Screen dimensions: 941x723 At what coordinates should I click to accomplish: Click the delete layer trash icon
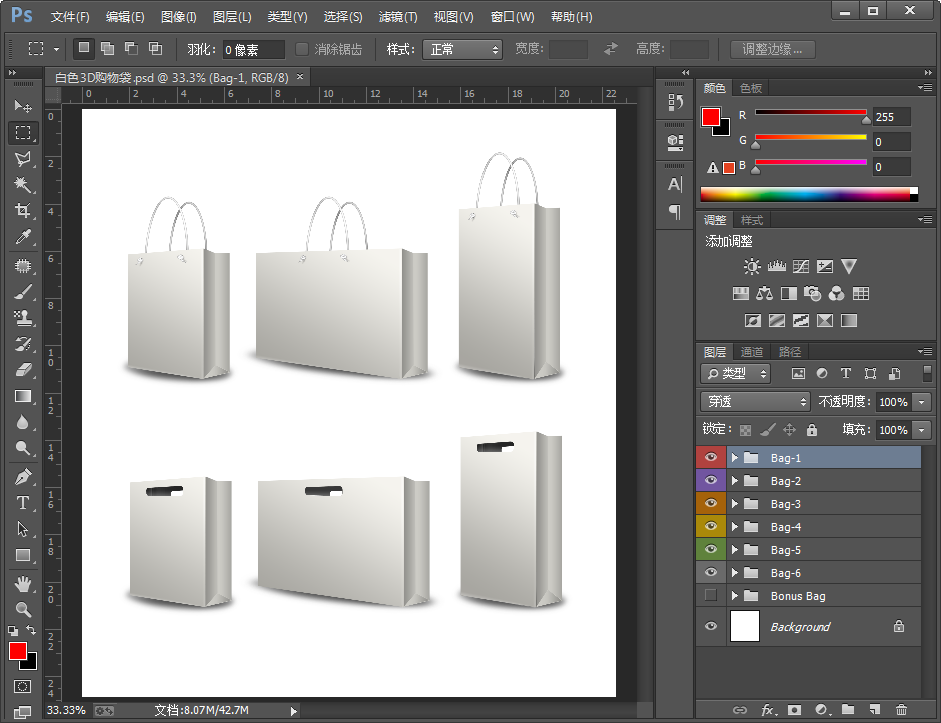[901, 710]
